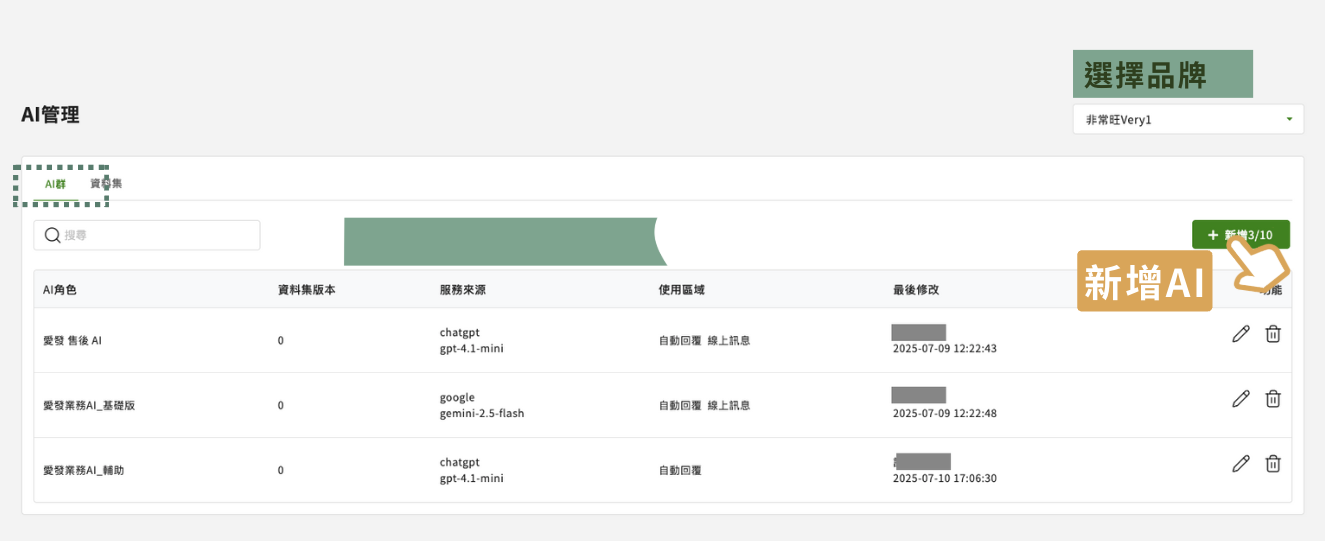Switch to the 資料集 tab
Viewport: 1325px width, 541px height.
tap(106, 184)
